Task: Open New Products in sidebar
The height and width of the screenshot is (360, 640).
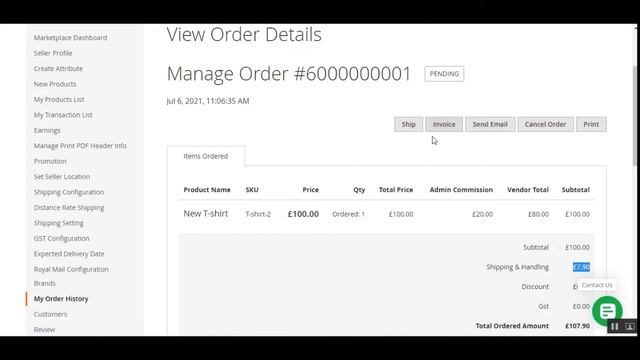Action: pos(55,84)
